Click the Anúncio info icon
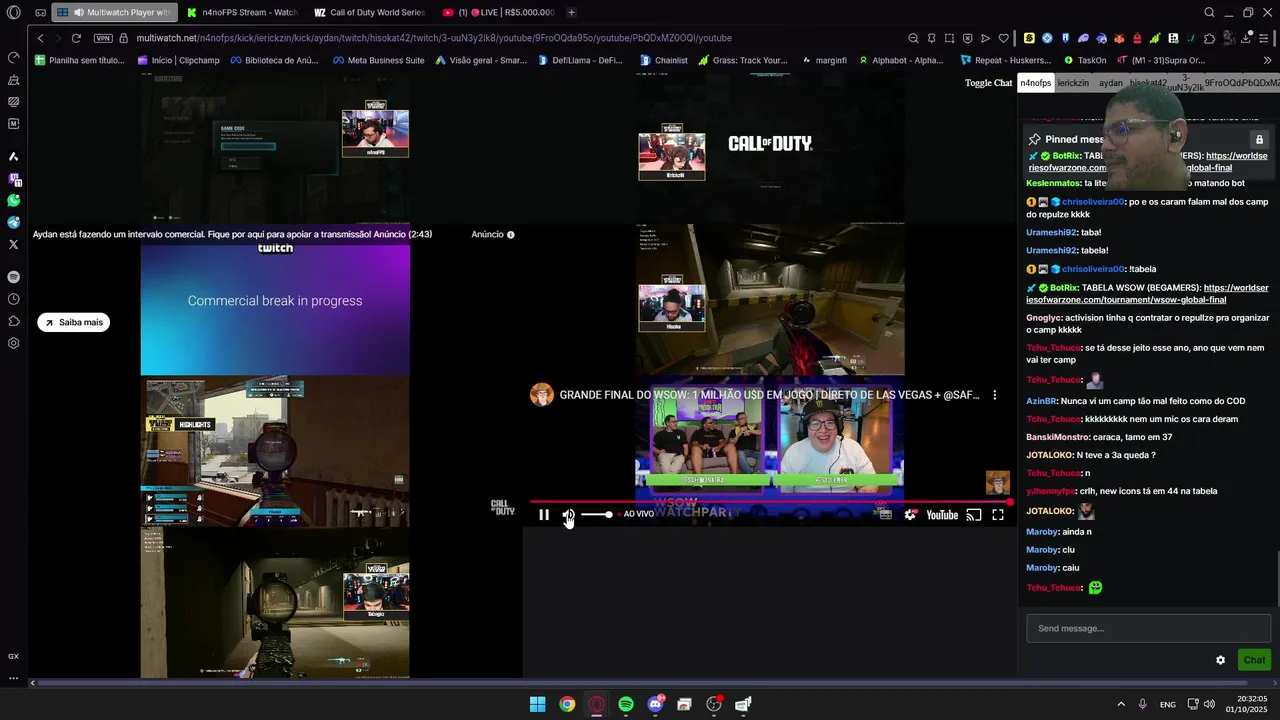Image resolution: width=1280 pixels, height=720 pixels. 511,235
